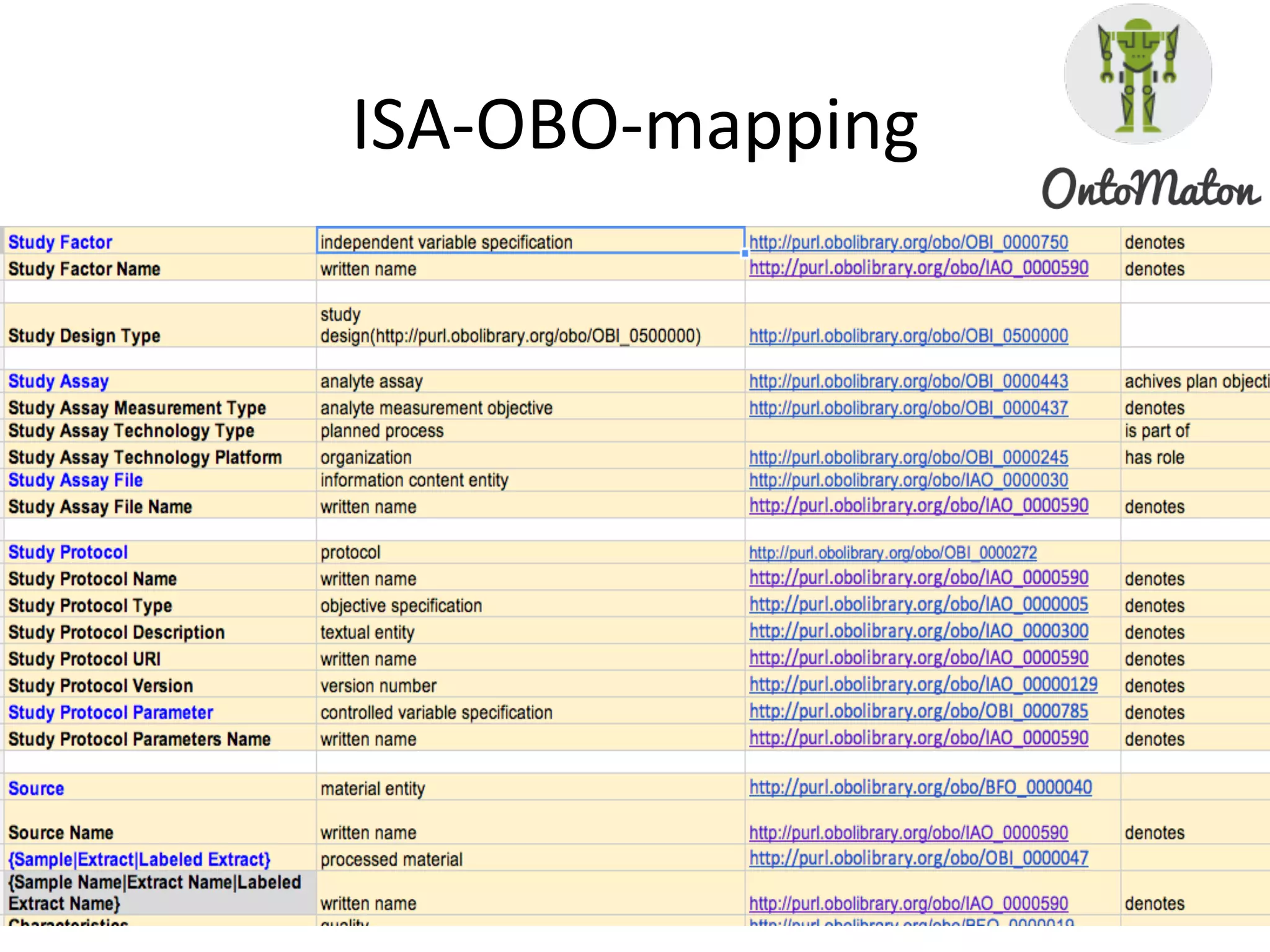Open the OBI_0000437 link
The width and height of the screenshot is (1270, 952).
point(908,408)
